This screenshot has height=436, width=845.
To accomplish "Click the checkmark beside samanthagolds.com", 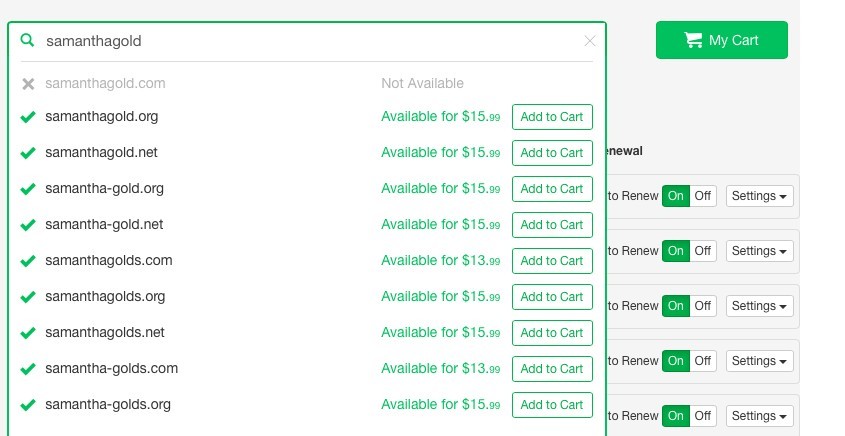I will (28, 261).
